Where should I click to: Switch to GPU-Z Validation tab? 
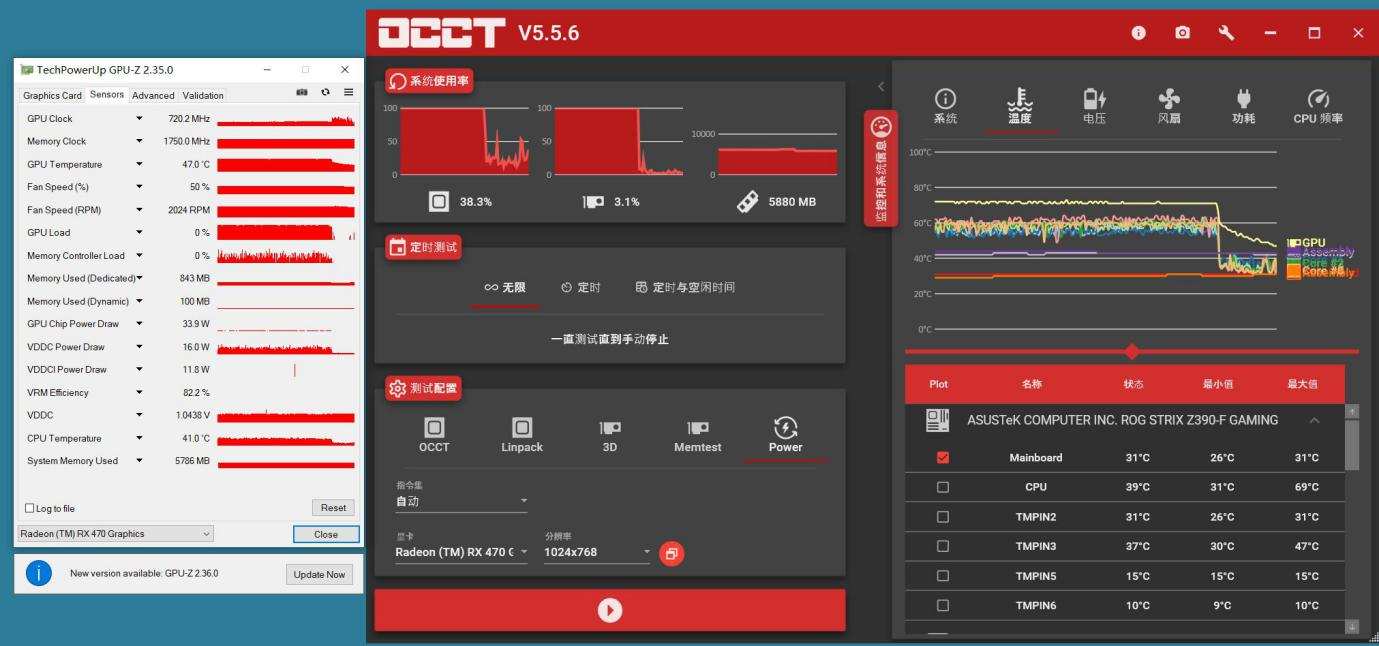click(x=203, y=95)
